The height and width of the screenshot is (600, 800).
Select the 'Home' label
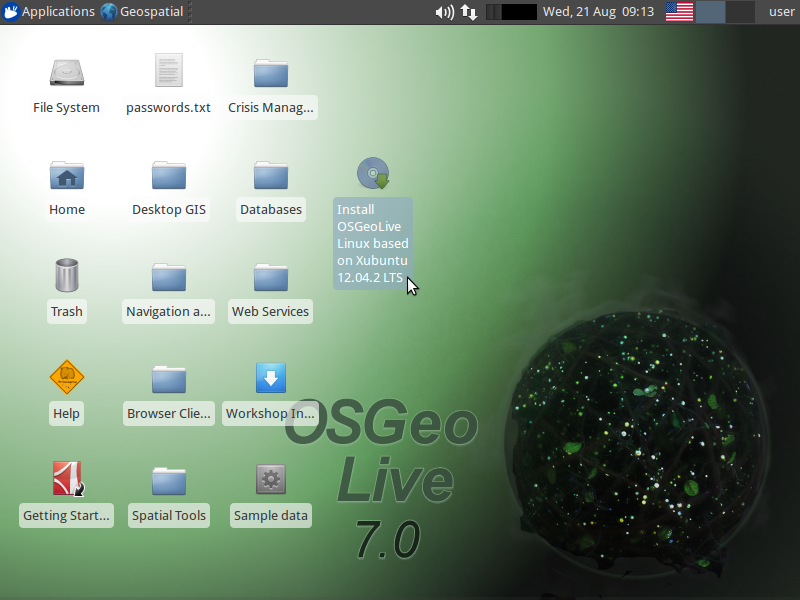click(67, 210)
